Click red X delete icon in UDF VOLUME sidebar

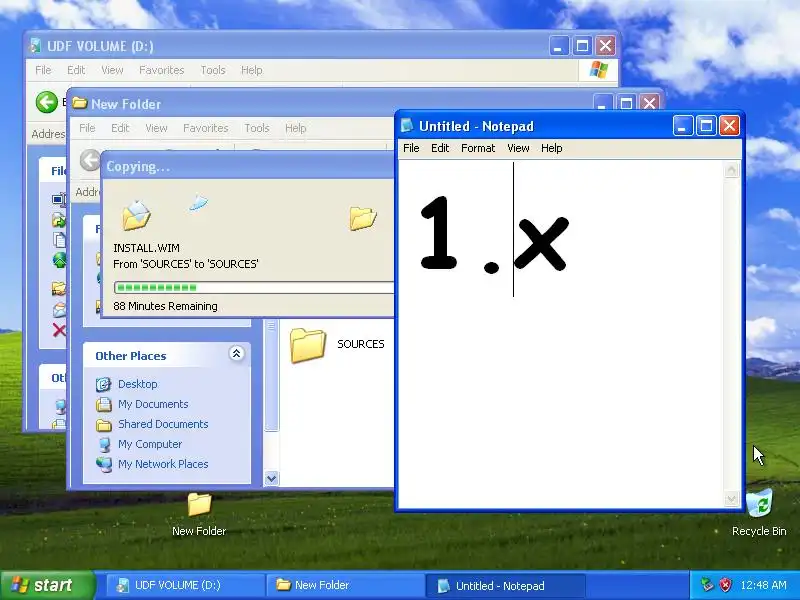coord(59,330)
